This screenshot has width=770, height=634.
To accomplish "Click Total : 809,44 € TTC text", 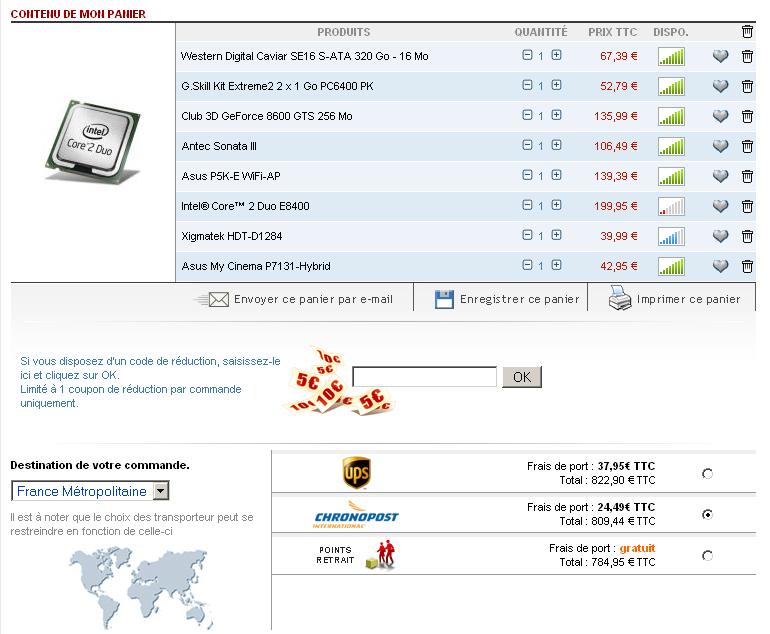I will [607, 521].
